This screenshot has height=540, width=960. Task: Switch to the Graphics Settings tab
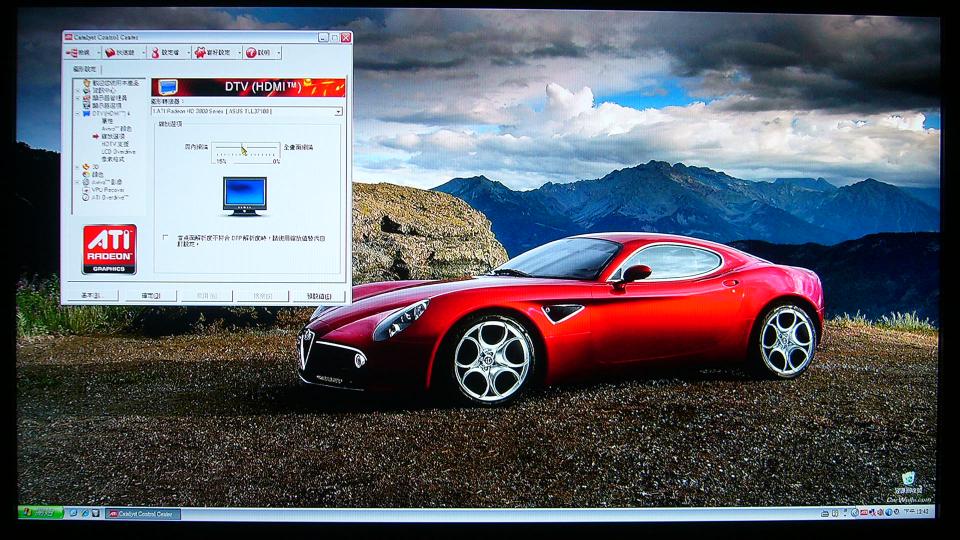(x=84, y=69)
